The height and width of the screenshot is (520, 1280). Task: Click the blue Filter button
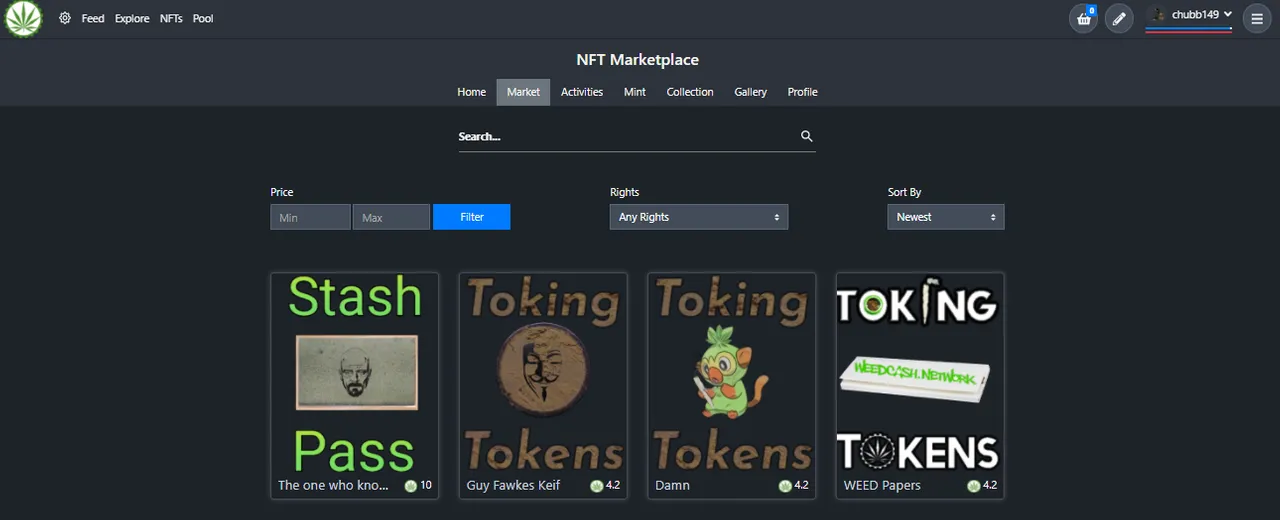pyautogui.click(x=472, y=217)
